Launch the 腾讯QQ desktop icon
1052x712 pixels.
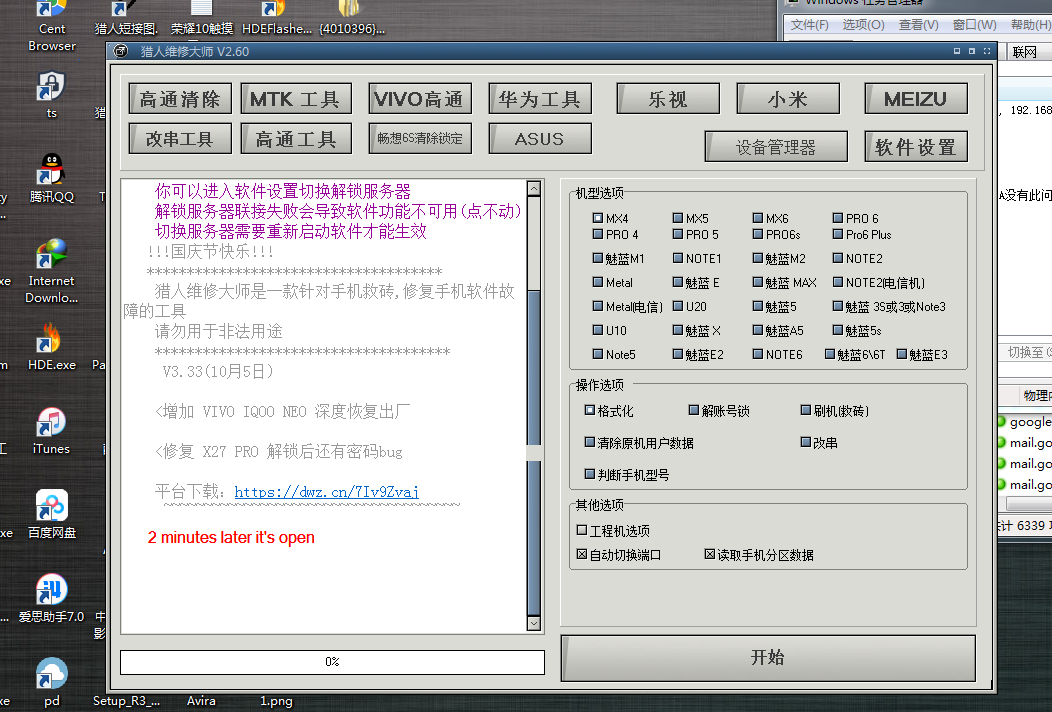(52, 178)
